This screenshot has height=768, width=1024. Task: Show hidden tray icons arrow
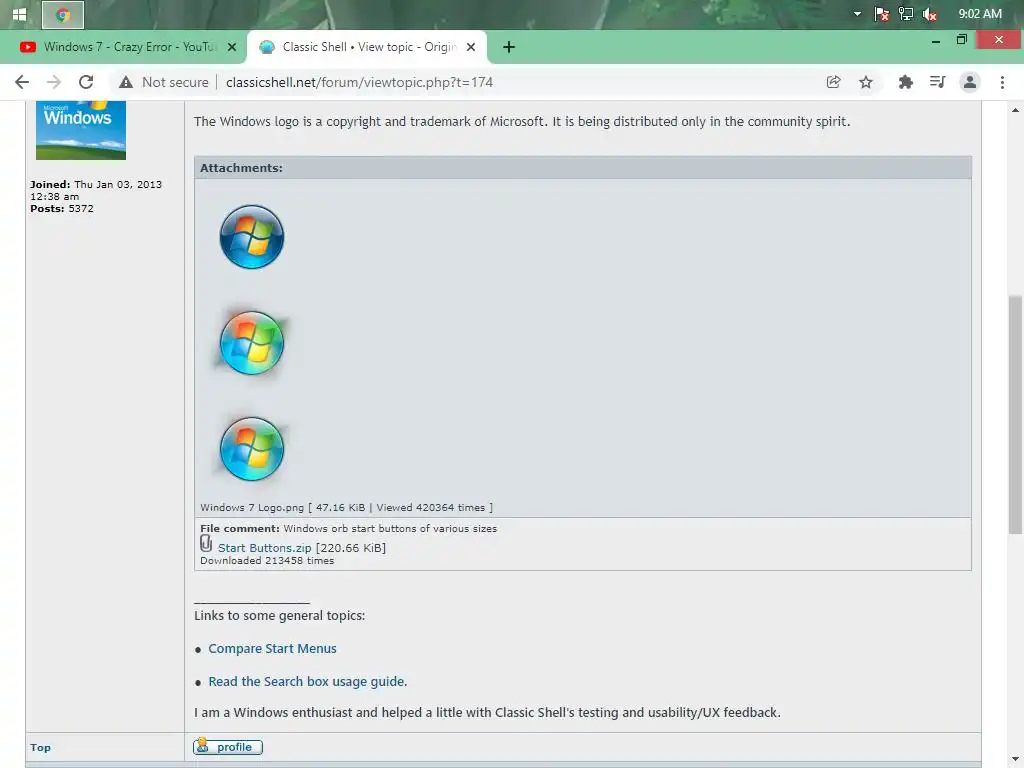pos(857,14)
